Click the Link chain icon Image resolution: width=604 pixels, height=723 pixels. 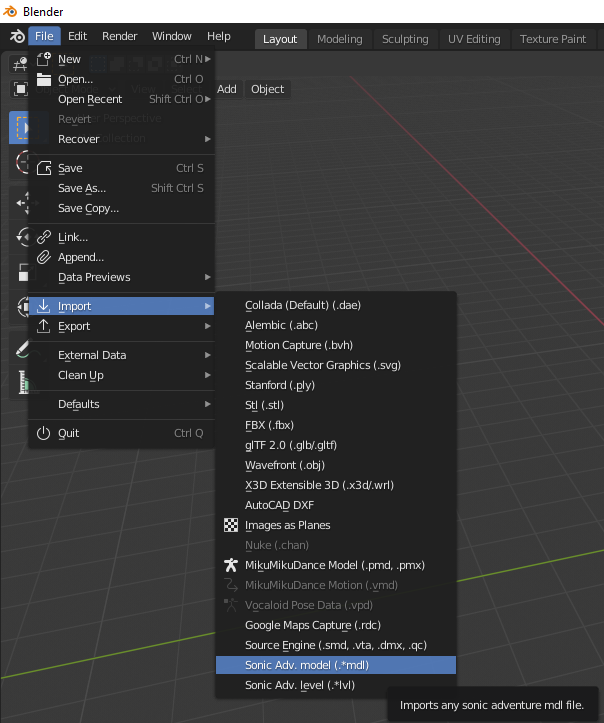(x=44, y=237)
